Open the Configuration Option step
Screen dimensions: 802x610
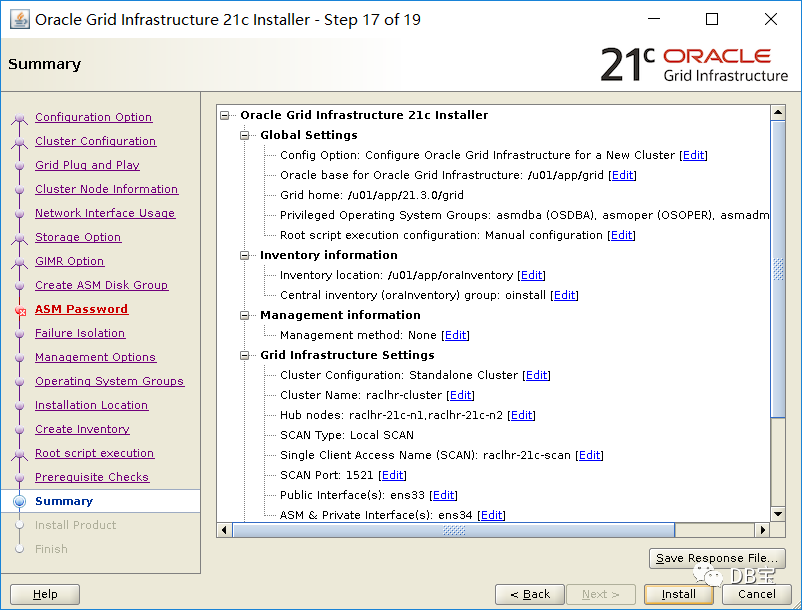[94, 117]
